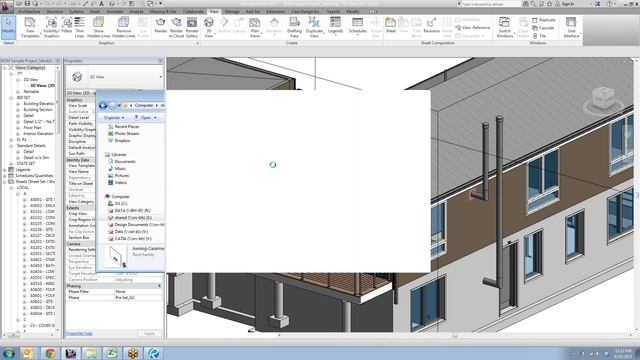Click View Reference button
Image resolution: width=640 pixels, height=360 pixels.
473,28
